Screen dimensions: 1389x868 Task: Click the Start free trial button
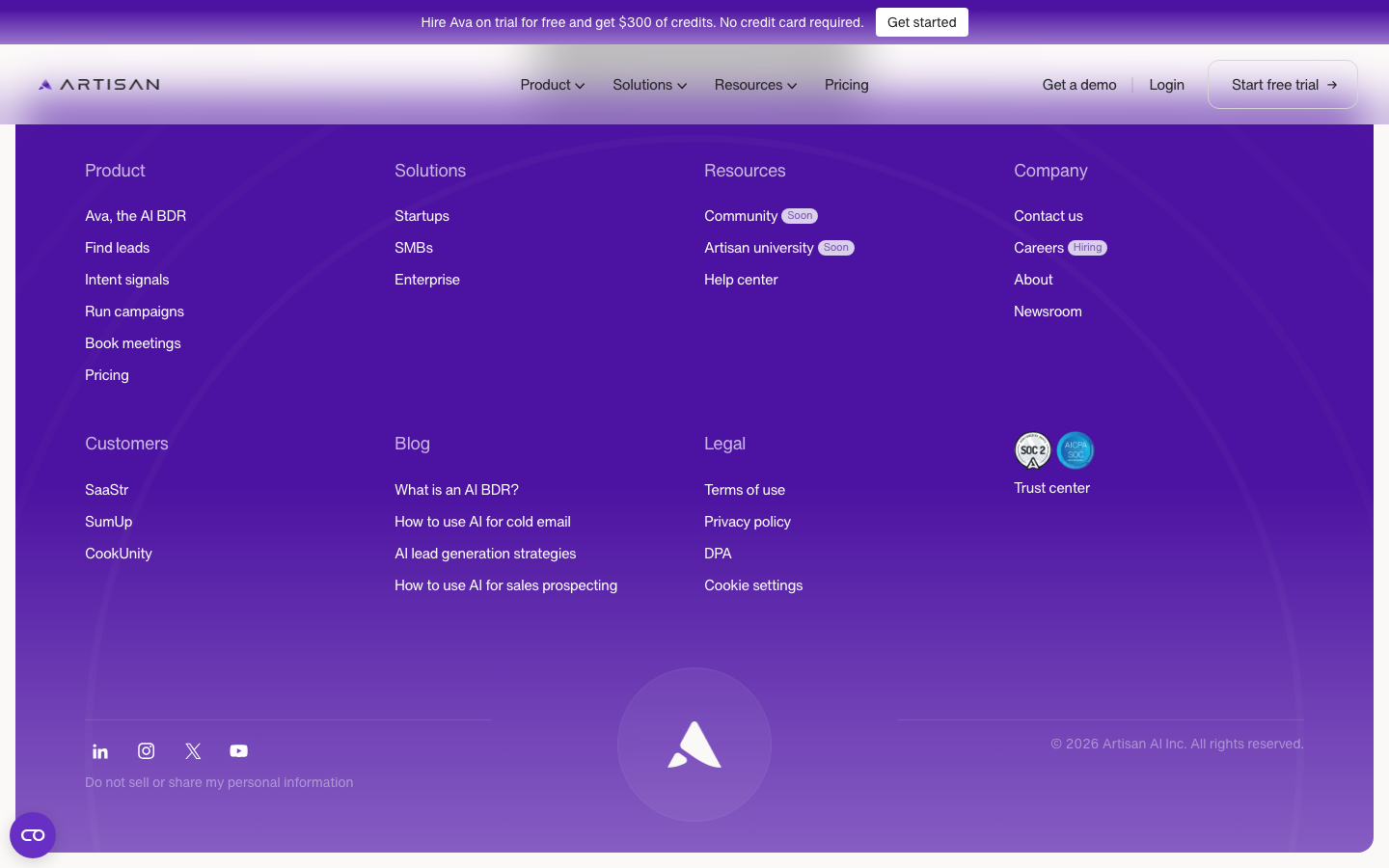point(1283,85)
